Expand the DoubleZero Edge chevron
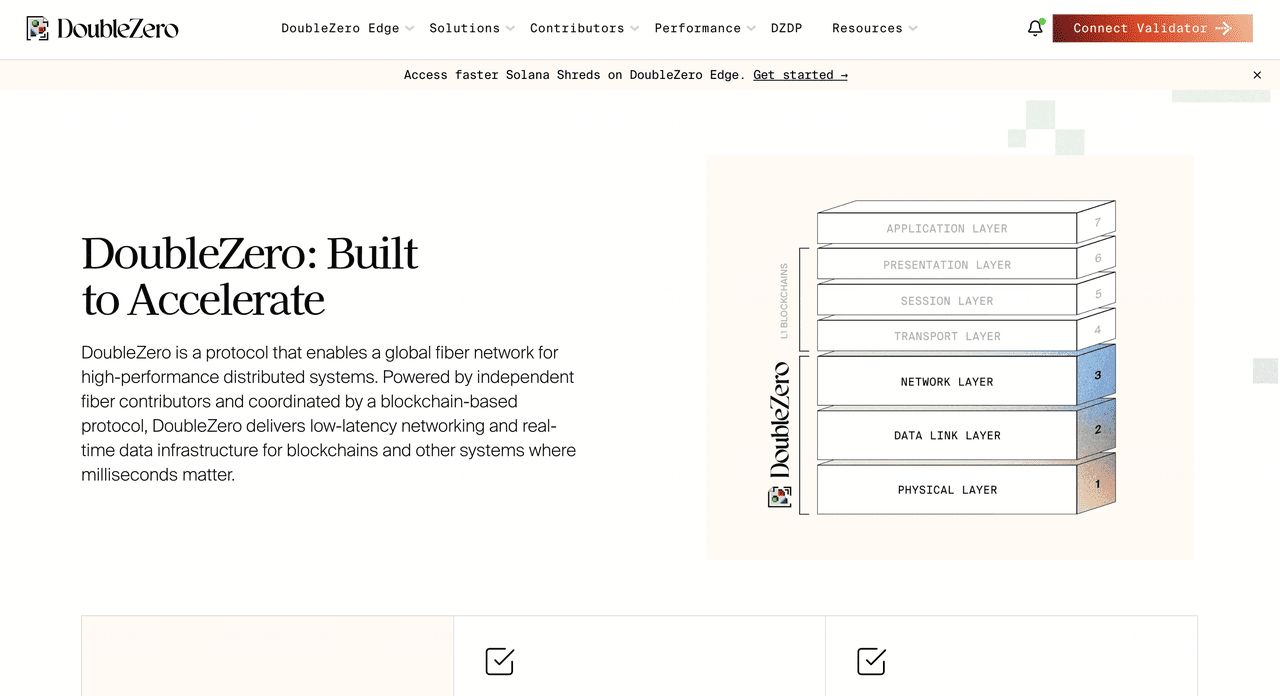This screenshot has width=1280, height=696. pyautogui.click(x=409, y=29)
